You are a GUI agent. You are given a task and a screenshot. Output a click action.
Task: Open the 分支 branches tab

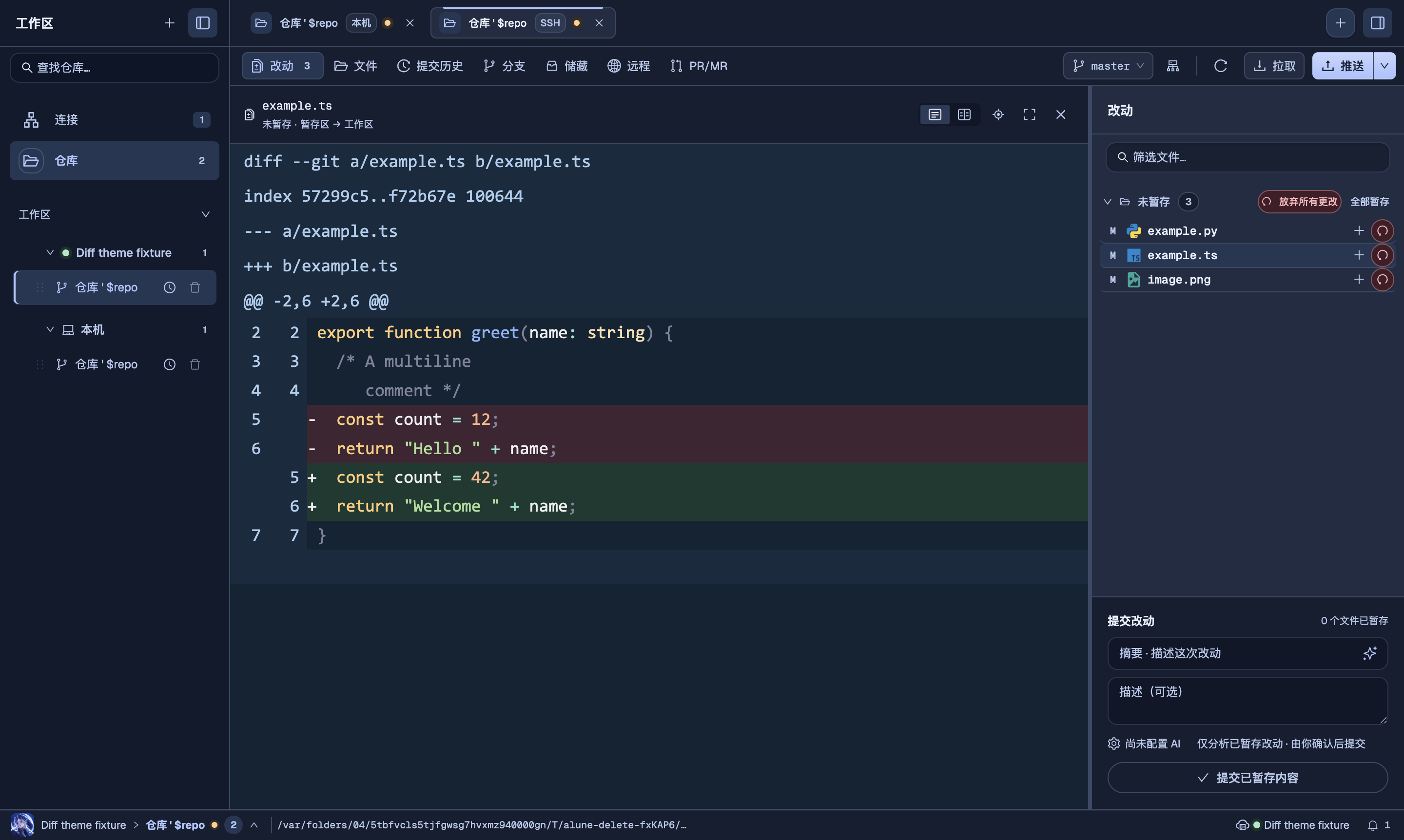(x=504, y=66)
